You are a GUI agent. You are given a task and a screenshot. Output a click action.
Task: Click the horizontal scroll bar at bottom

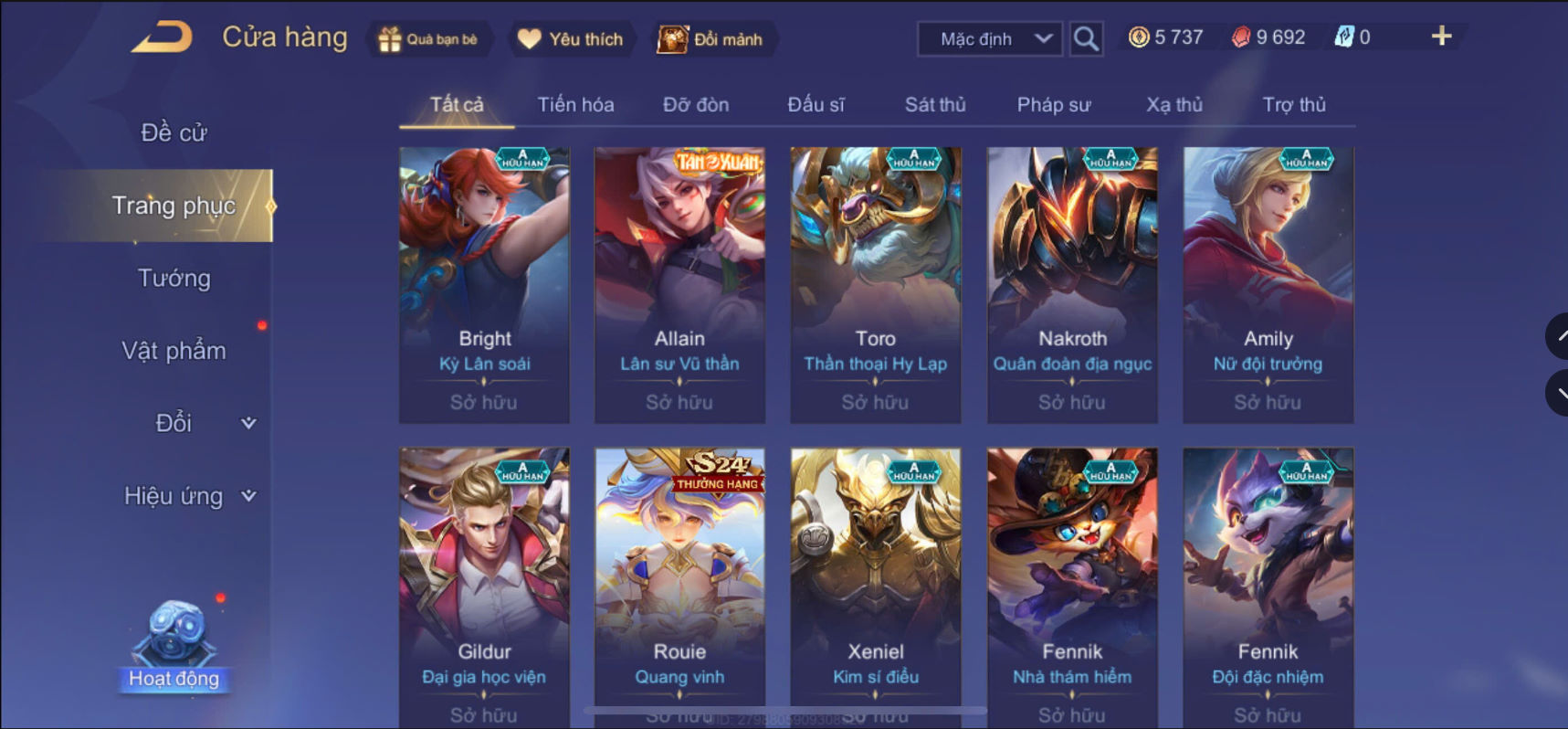click(x=785, y=710)
